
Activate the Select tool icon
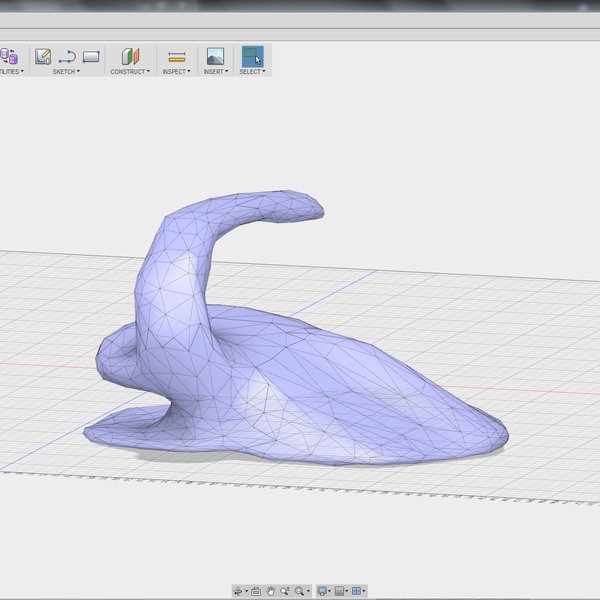(252, 56)
